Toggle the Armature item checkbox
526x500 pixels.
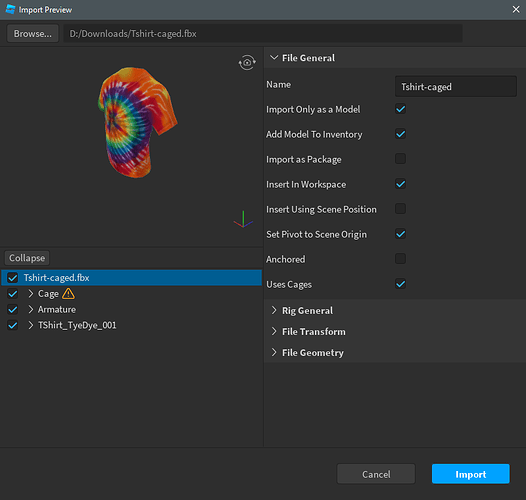coord(13,309)
